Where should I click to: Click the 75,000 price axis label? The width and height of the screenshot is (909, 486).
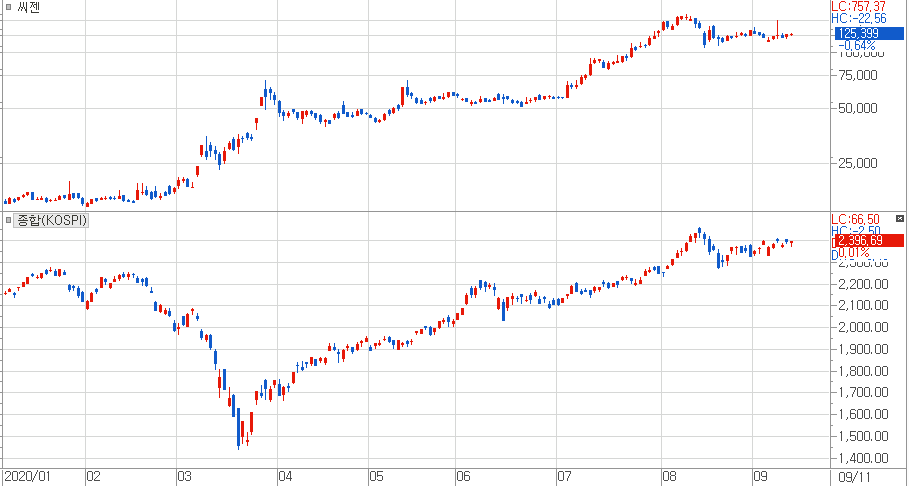(857, 75)
